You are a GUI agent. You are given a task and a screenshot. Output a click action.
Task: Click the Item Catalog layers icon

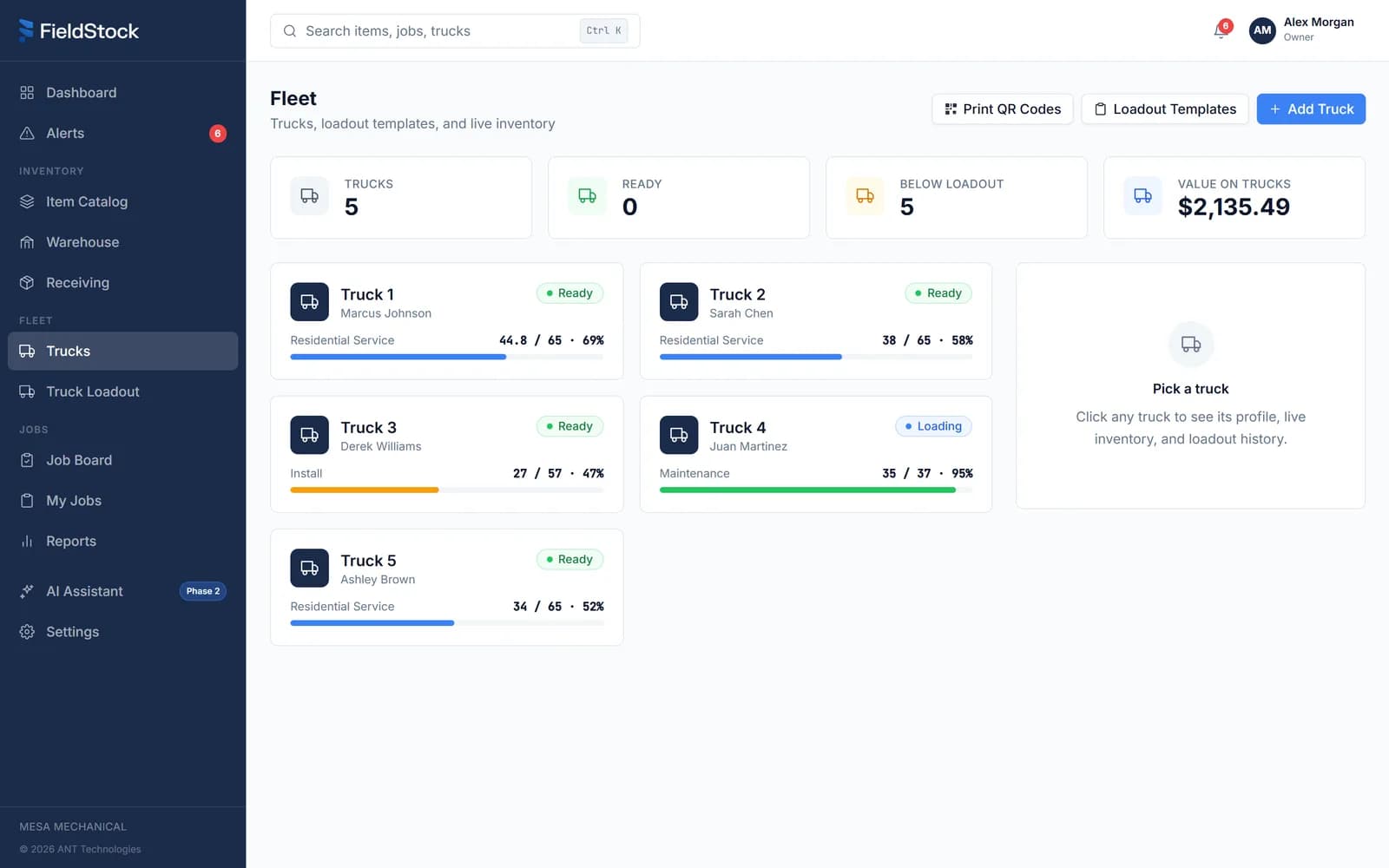[27, 201]
